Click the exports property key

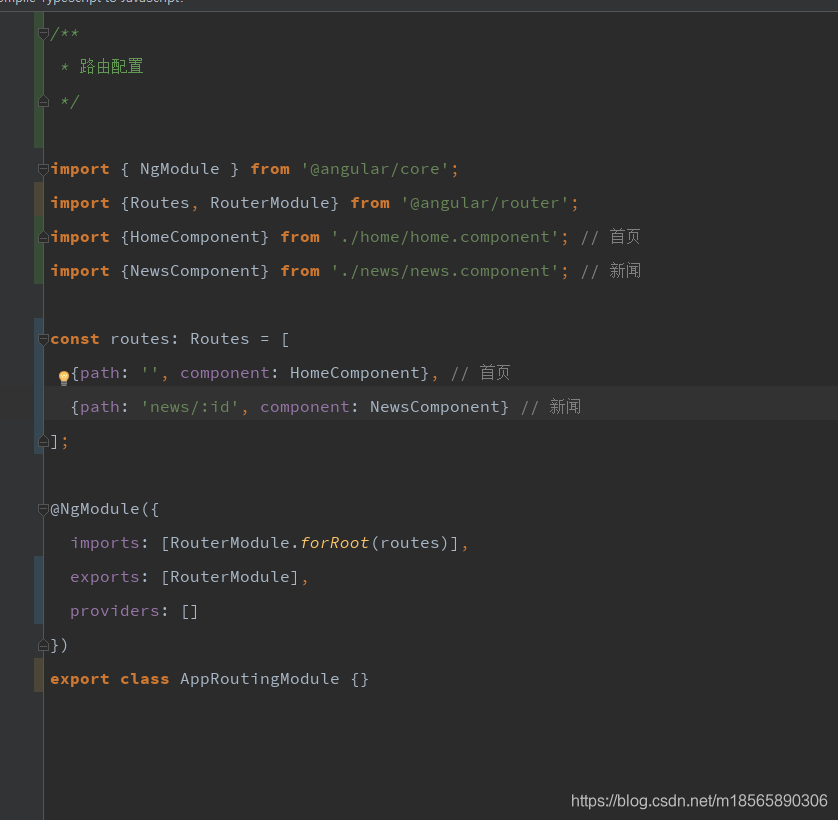(105, 577)
